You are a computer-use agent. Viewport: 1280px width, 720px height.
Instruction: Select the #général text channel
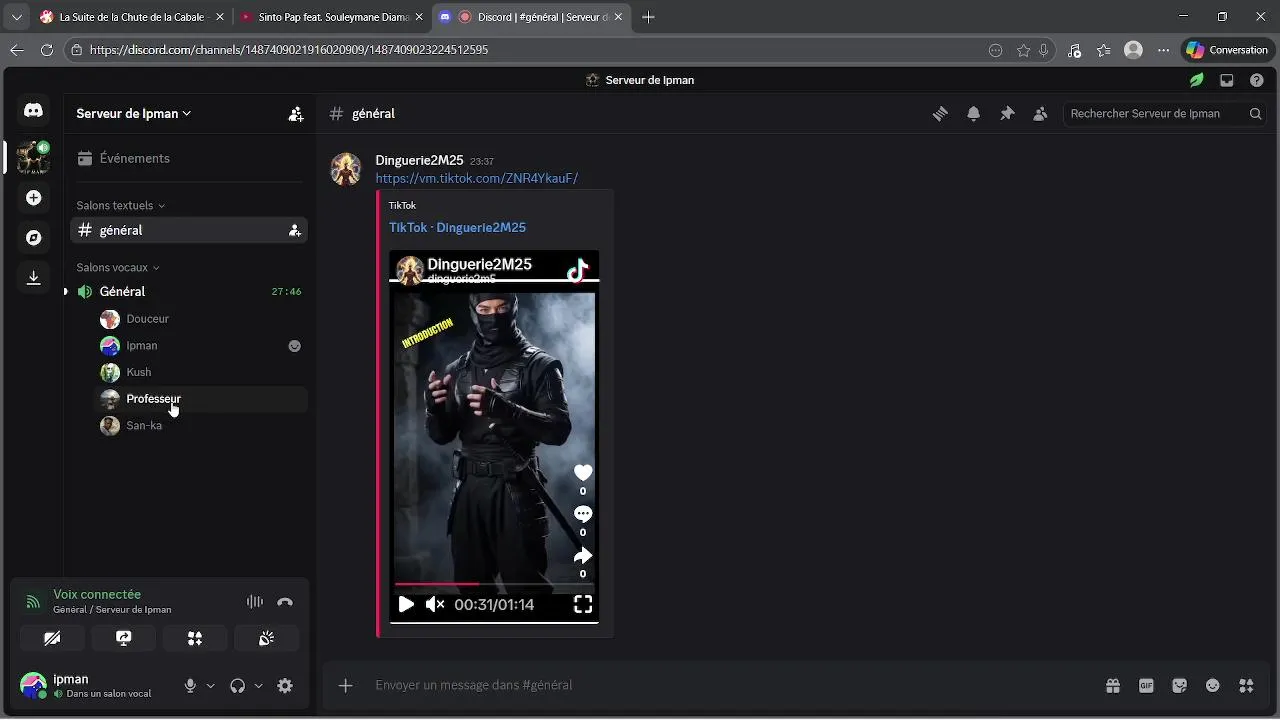tap(188, 230)
